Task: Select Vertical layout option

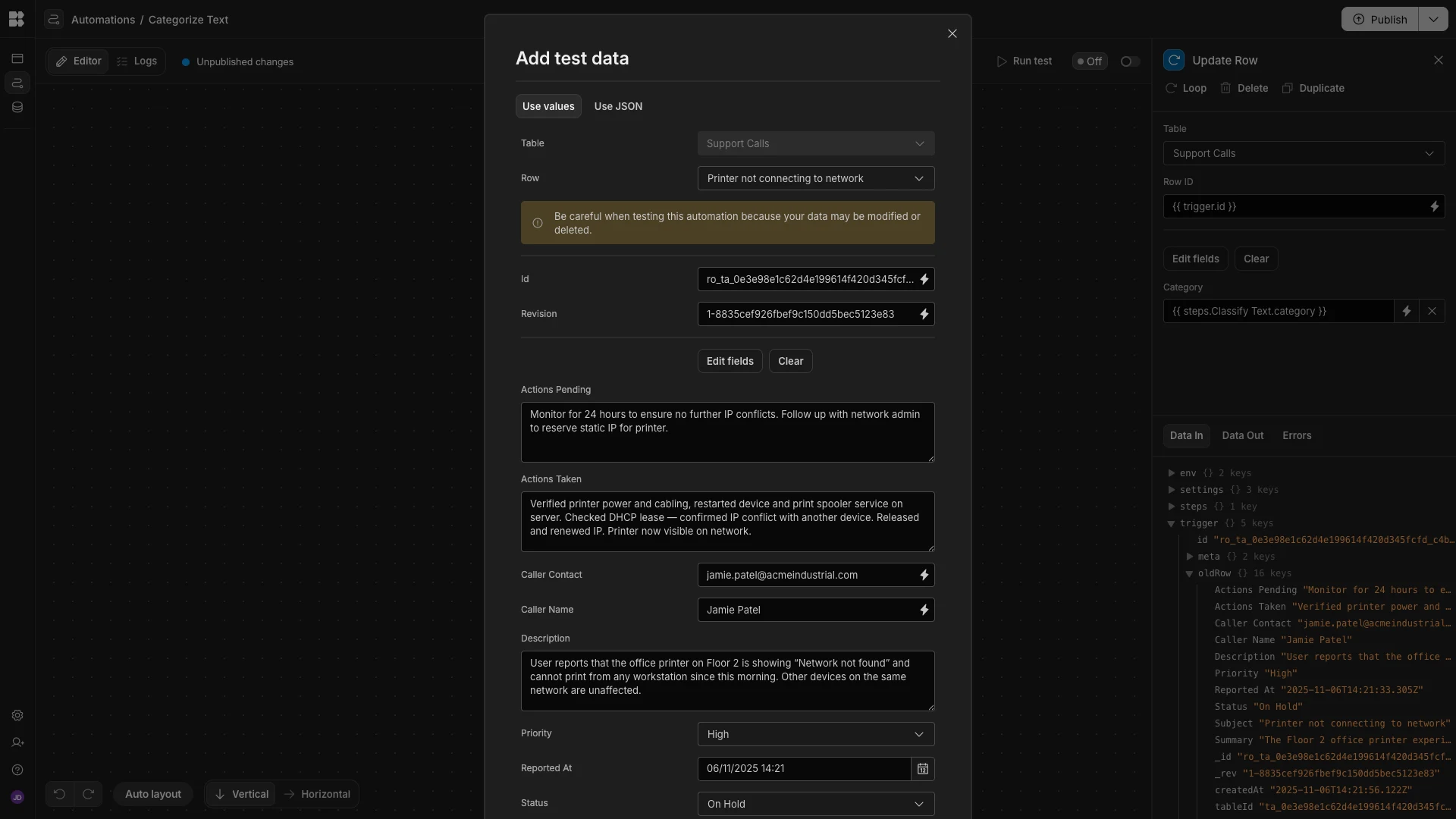Action: pyautogui.click(x=241, y=794)
